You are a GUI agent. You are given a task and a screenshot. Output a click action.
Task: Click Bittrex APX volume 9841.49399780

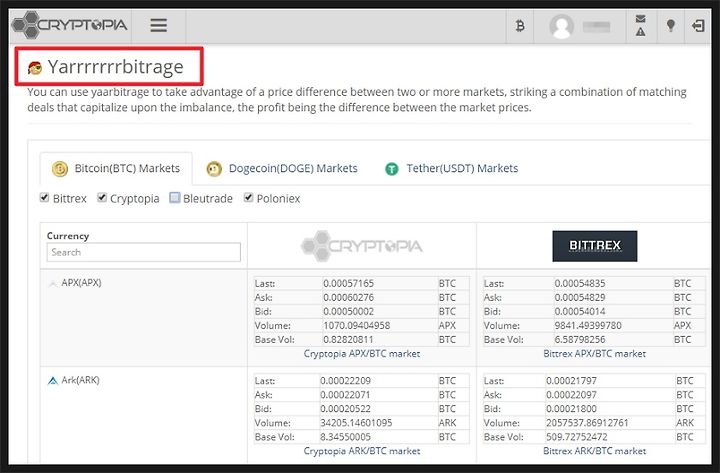pyautogui.click(x=588, y=326)
